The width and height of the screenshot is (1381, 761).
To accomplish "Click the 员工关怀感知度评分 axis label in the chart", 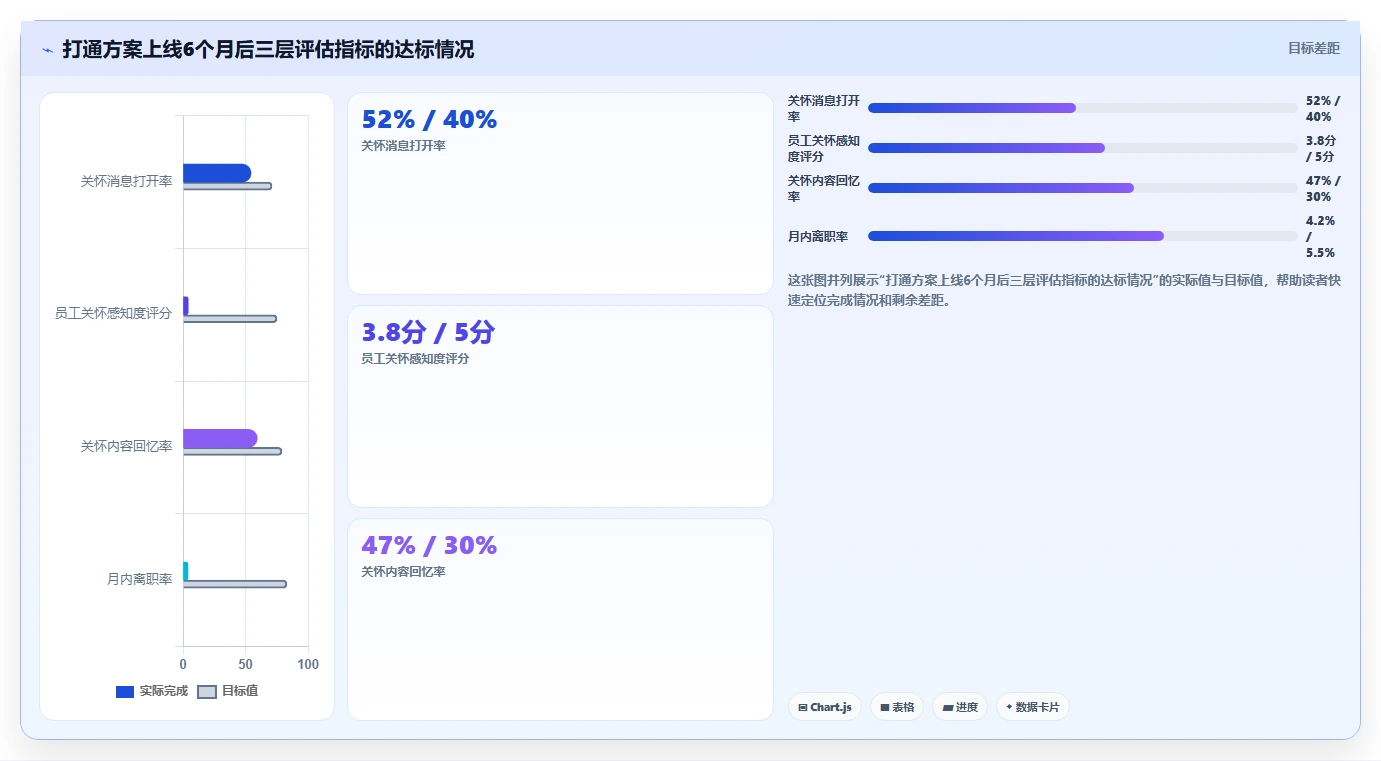I will coord(113,314).
